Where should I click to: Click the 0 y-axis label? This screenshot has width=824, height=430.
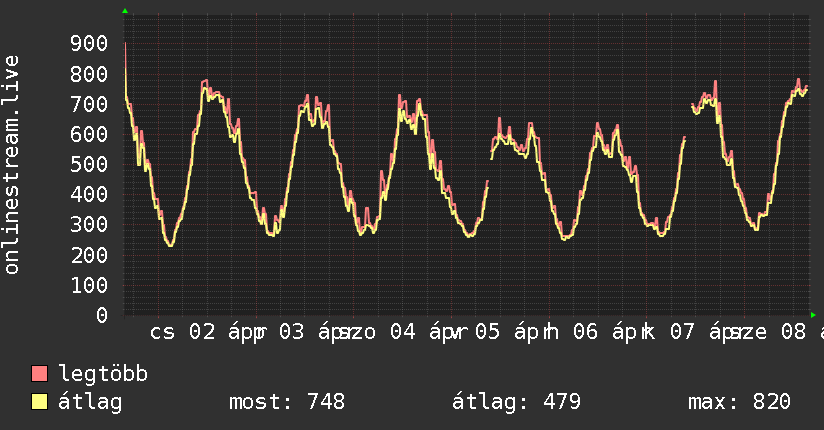pos(101,315)
